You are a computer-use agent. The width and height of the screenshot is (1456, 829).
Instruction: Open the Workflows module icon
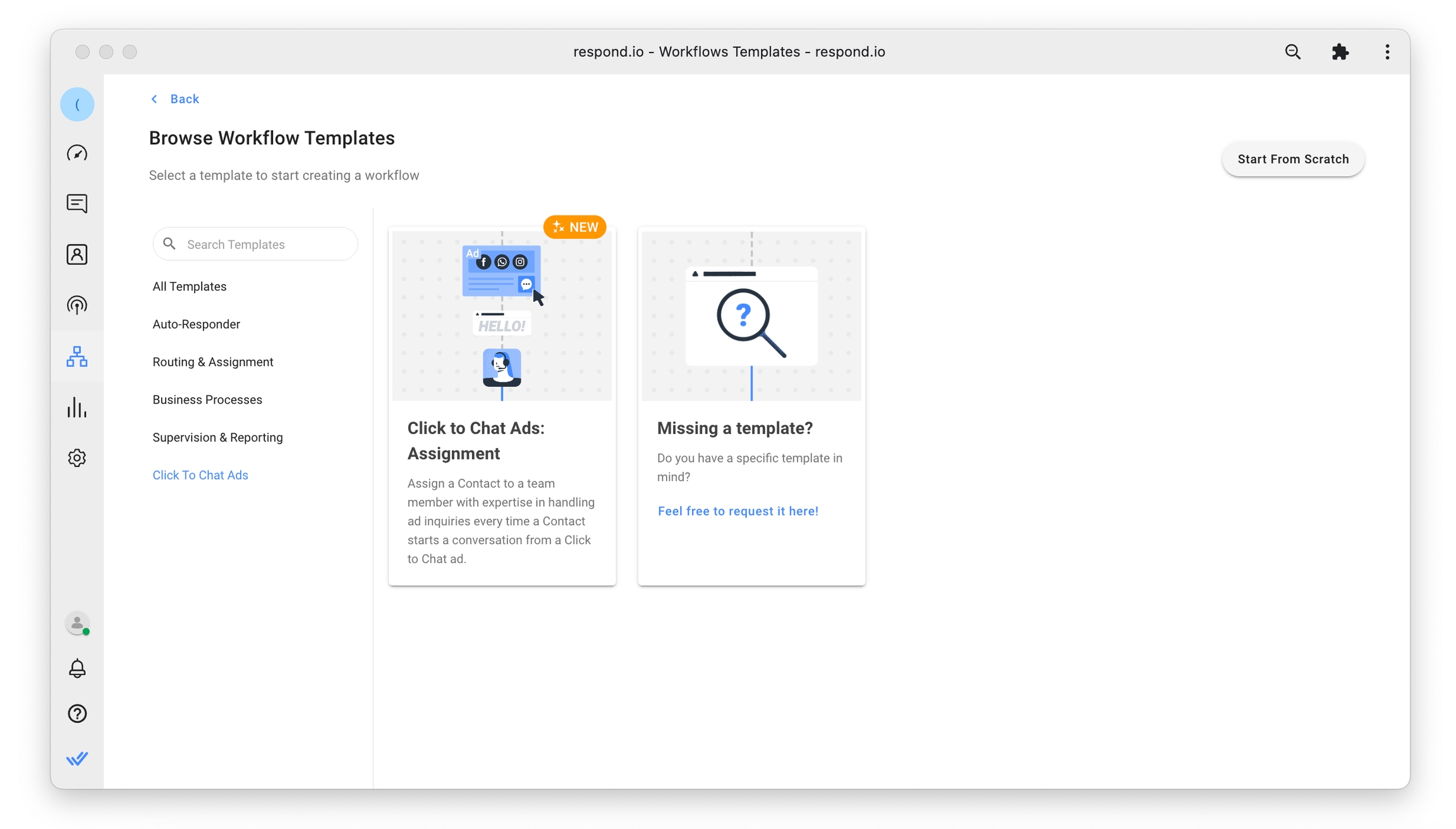click(77, 356)
